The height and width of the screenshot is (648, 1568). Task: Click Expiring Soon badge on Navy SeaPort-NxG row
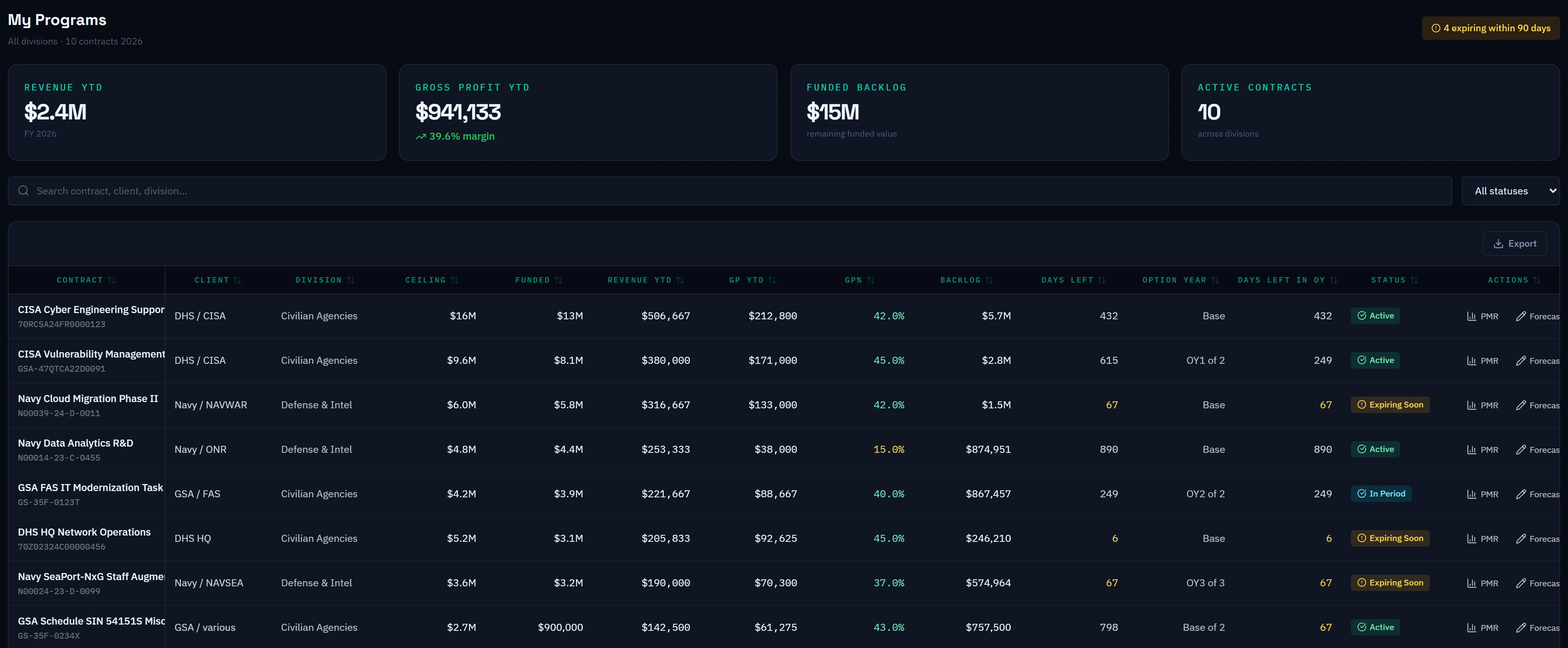pos(1390,582)
